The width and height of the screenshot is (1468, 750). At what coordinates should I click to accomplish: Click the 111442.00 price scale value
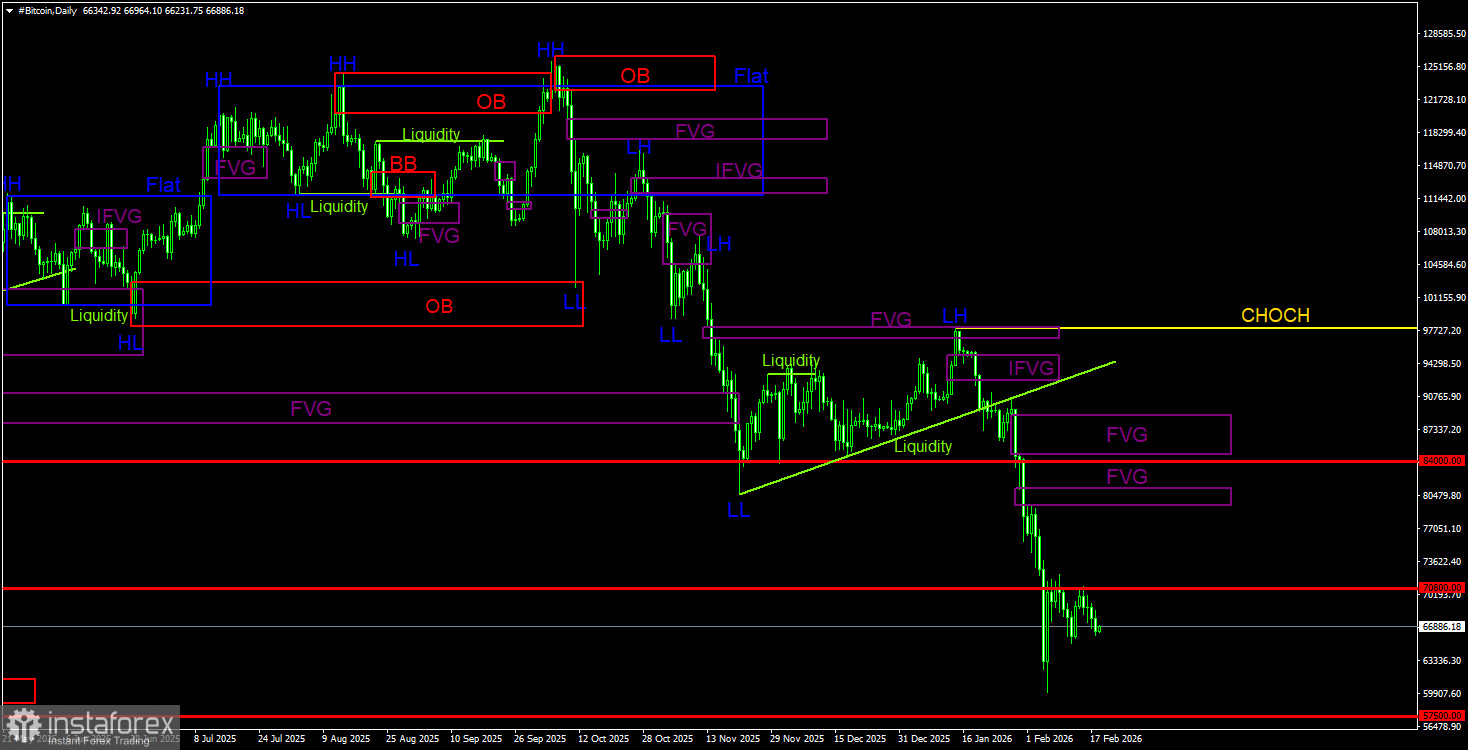click(x=1444, y=199)
